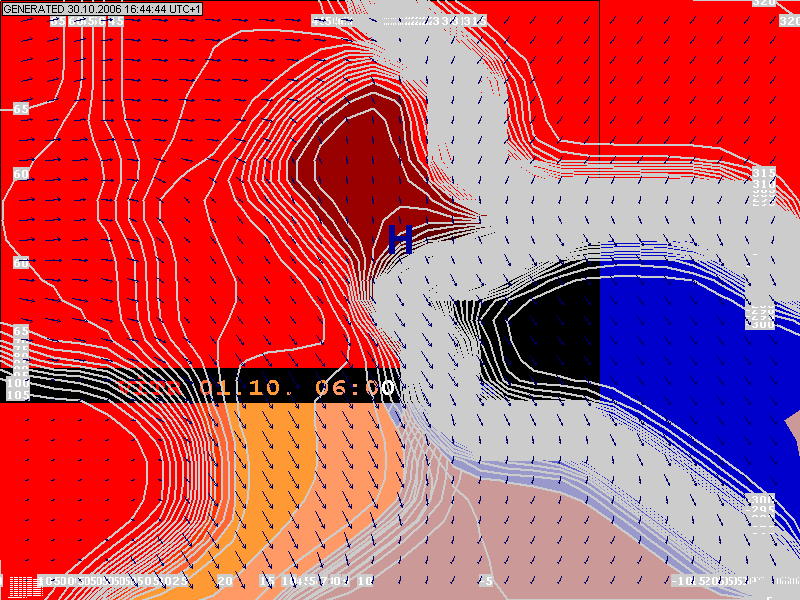
Task: Click the uppermost 65 contour label on left edge
Action: [x=21, y=108]
